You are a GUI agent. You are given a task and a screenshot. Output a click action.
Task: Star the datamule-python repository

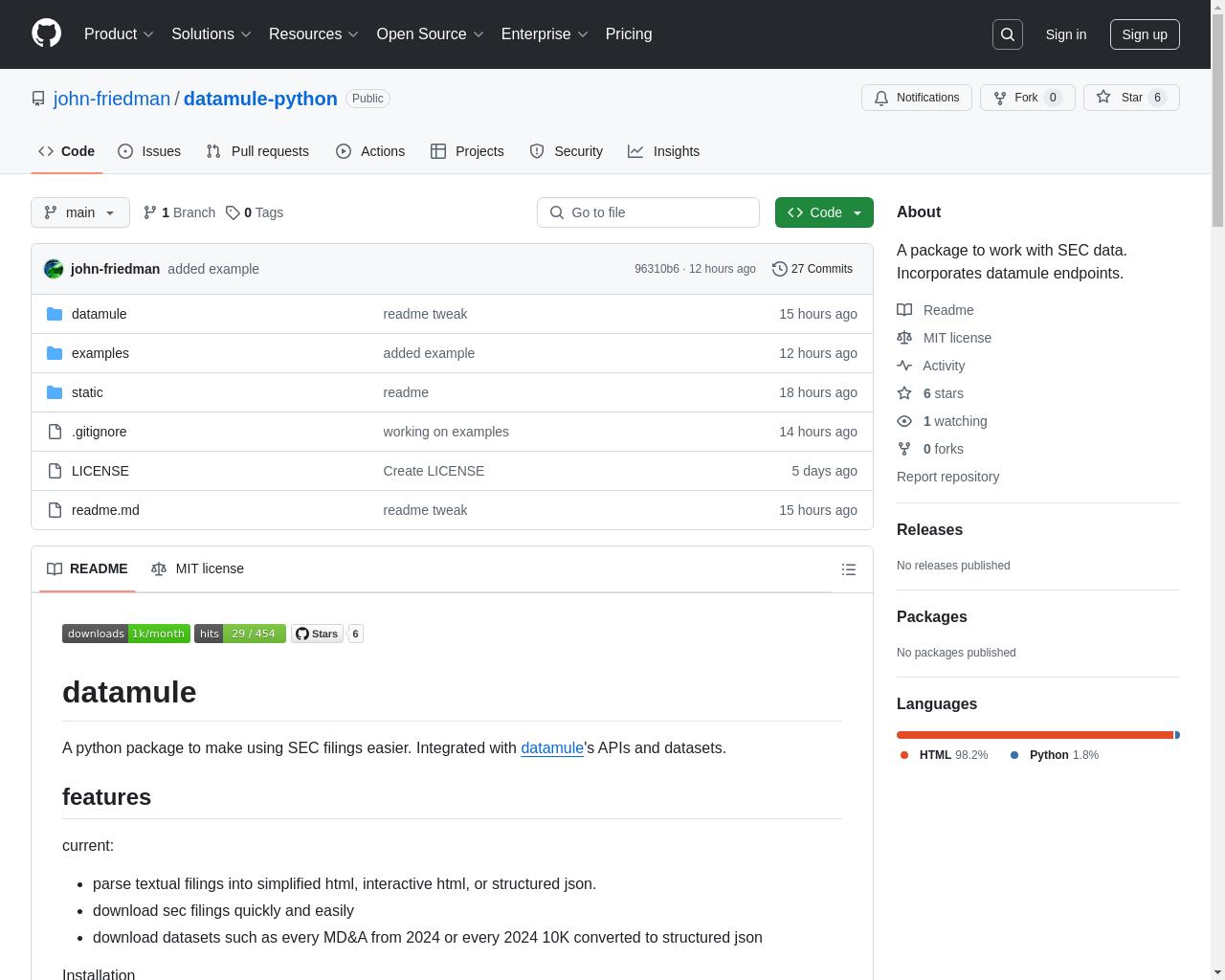[x=1131, y=98]
